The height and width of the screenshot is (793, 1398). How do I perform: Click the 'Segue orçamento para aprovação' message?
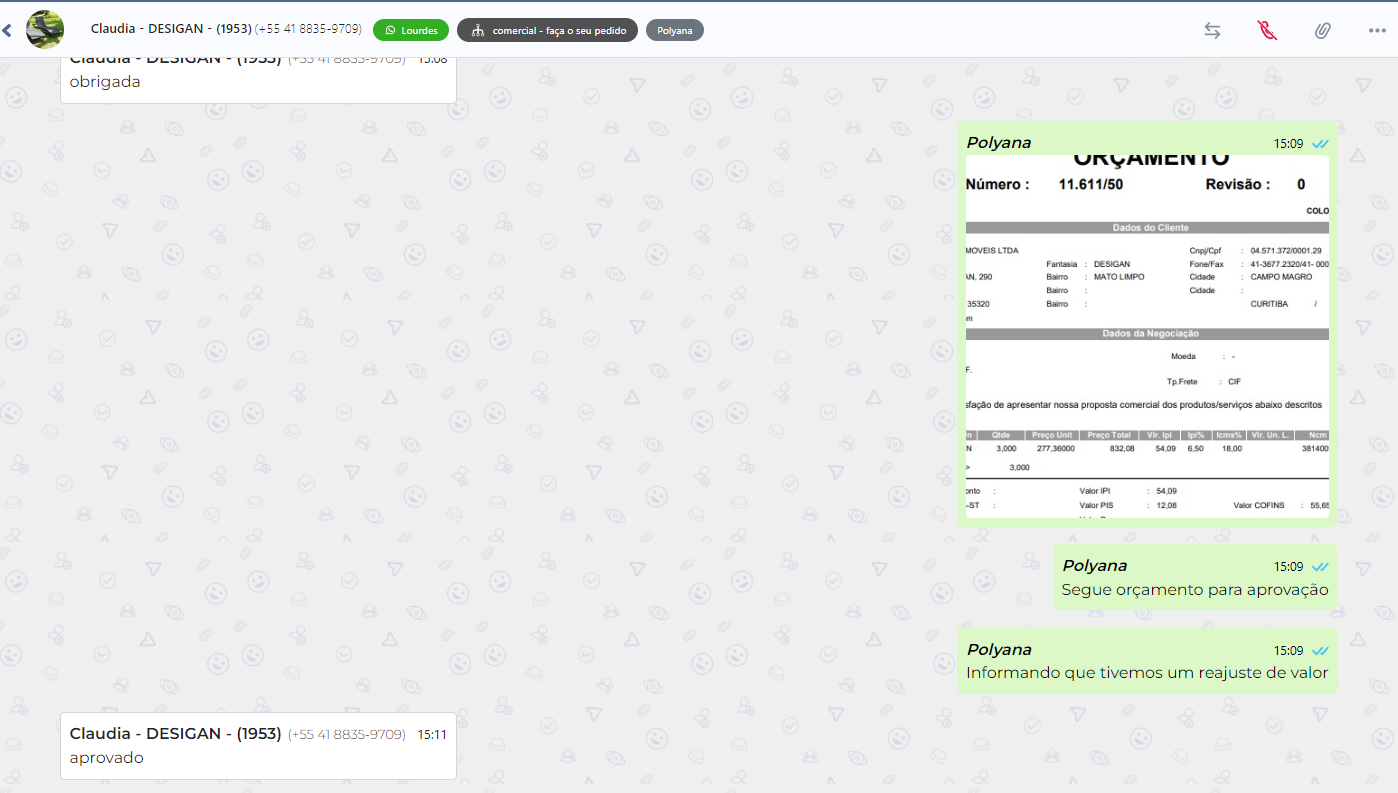tap(1194, 590)
